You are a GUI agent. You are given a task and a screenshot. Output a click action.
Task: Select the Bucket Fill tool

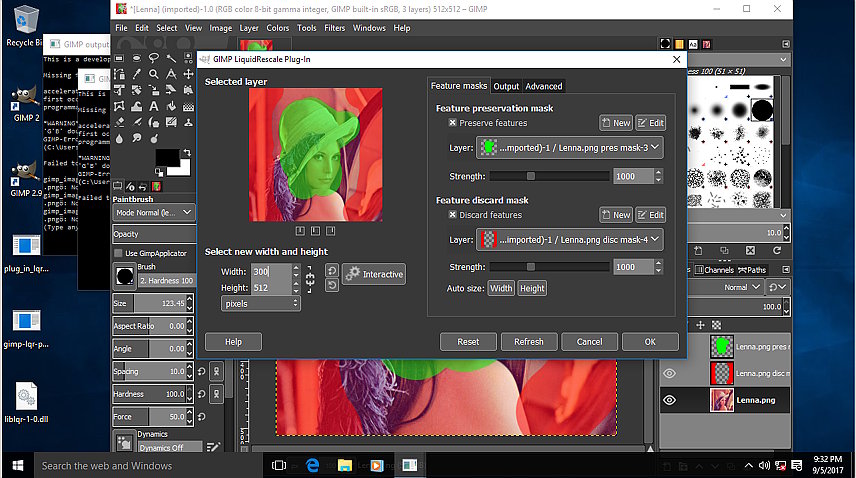(171, 106)
